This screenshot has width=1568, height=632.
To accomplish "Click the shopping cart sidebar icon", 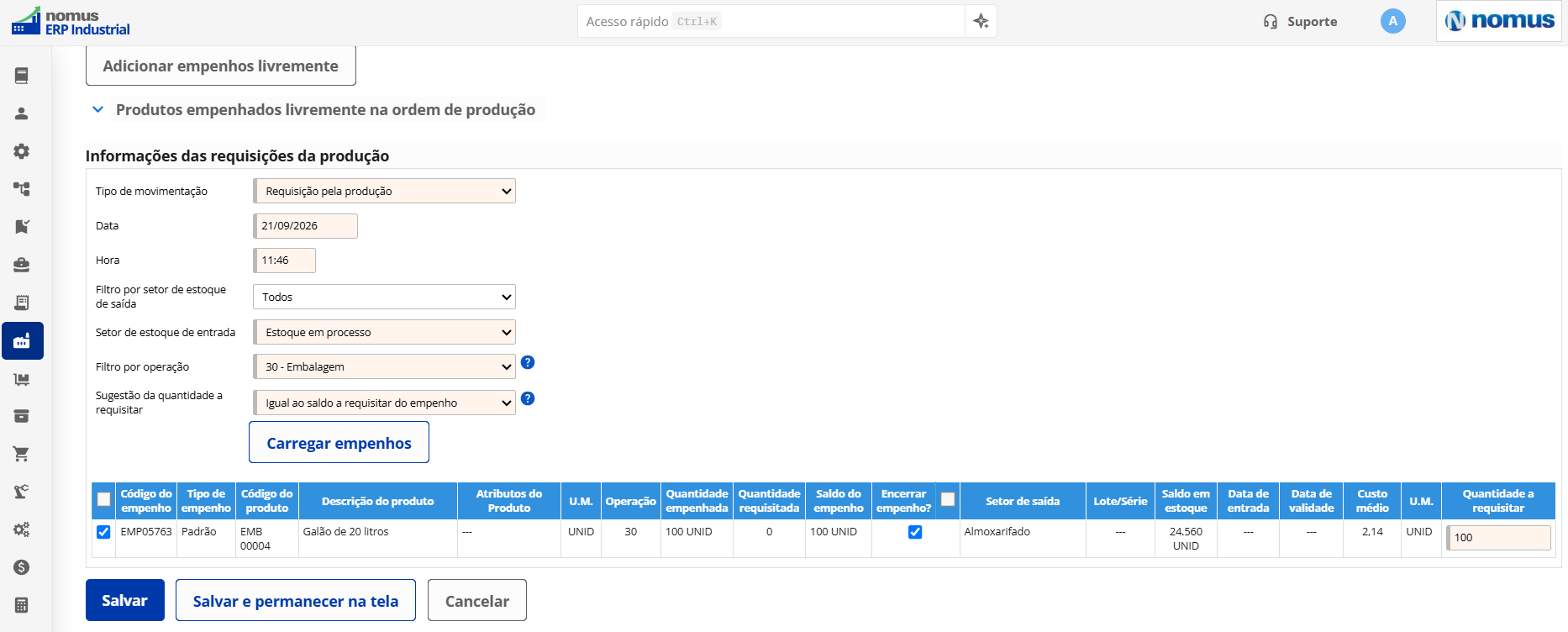I will [22, 454].
